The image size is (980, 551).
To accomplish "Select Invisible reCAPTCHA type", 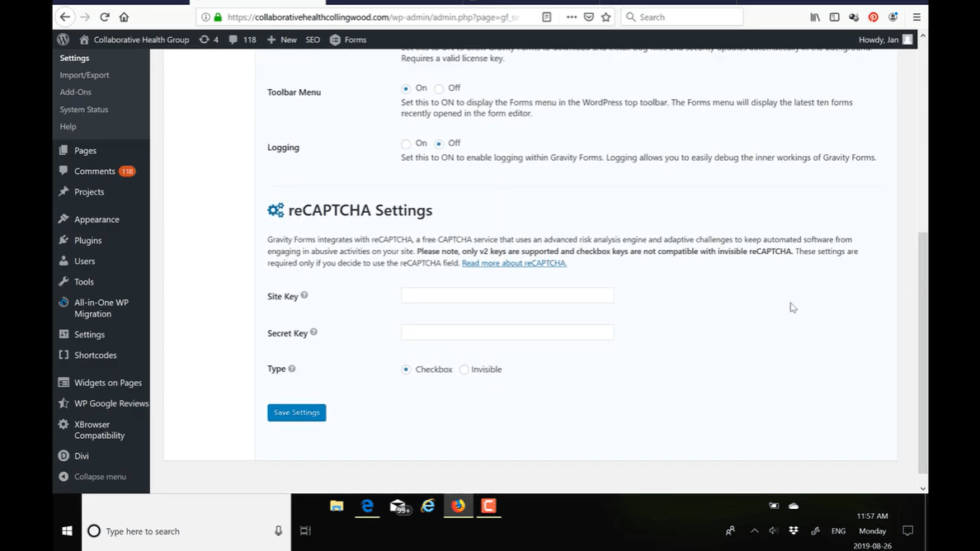I will [464, 369].
